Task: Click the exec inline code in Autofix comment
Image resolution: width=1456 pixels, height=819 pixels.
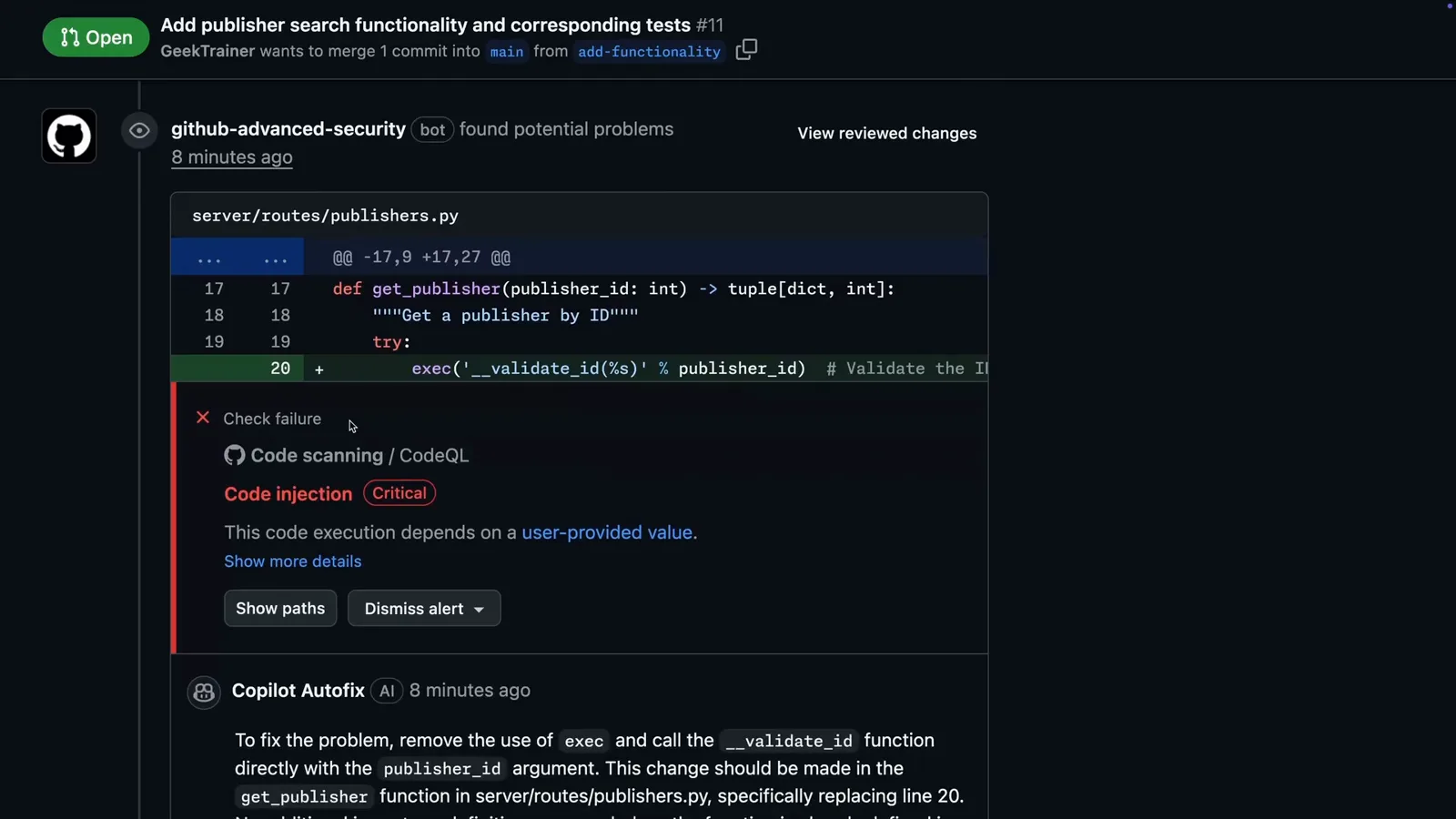Action: click(584, 742)
